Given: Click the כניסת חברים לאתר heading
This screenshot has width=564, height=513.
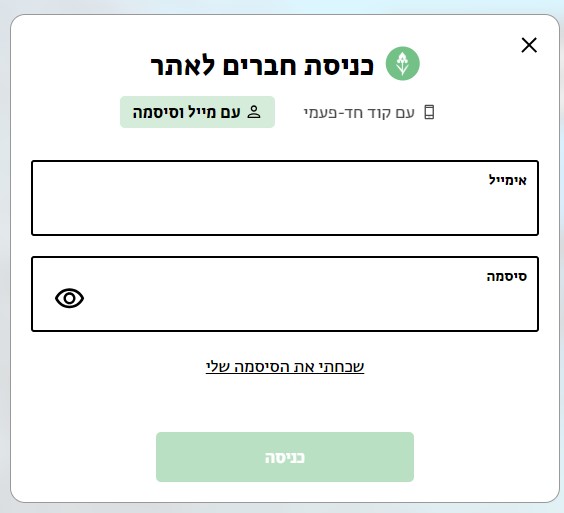Looking at the screenshot, I should coord(262,65).
